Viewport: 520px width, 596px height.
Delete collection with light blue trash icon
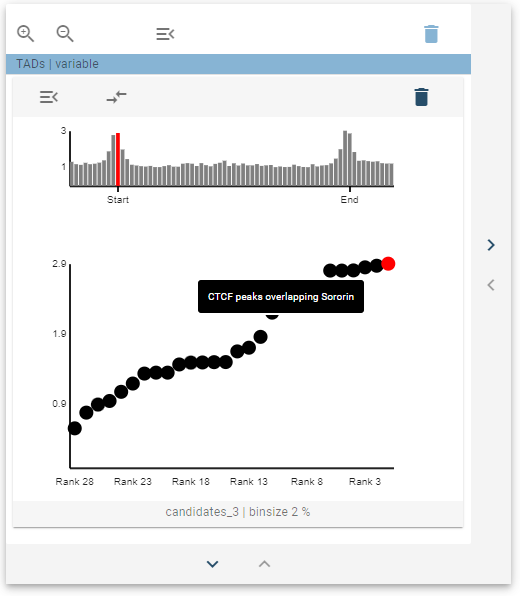431,34
